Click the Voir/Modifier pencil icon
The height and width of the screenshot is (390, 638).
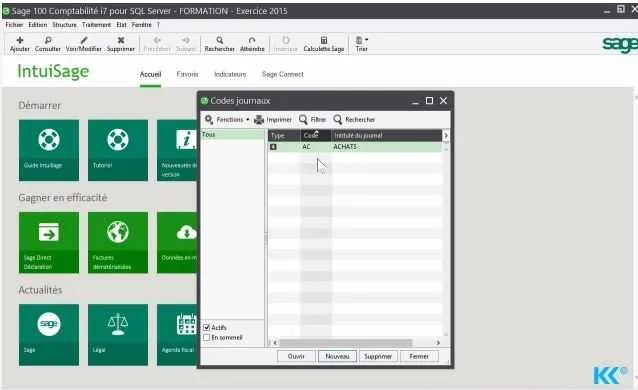point(83,40)
